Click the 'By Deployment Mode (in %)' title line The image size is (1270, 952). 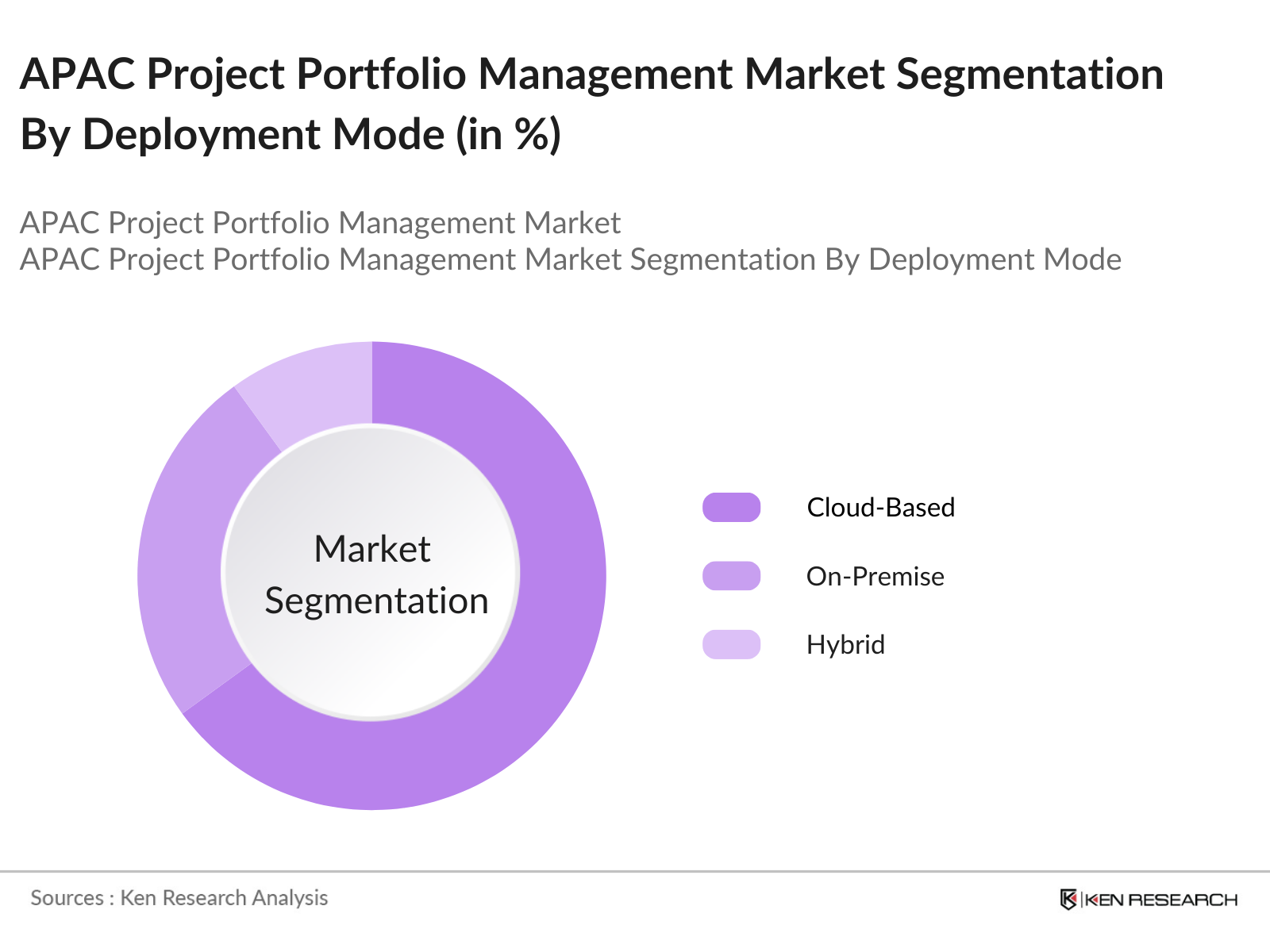pyautogui.click(x=291, y=133)
